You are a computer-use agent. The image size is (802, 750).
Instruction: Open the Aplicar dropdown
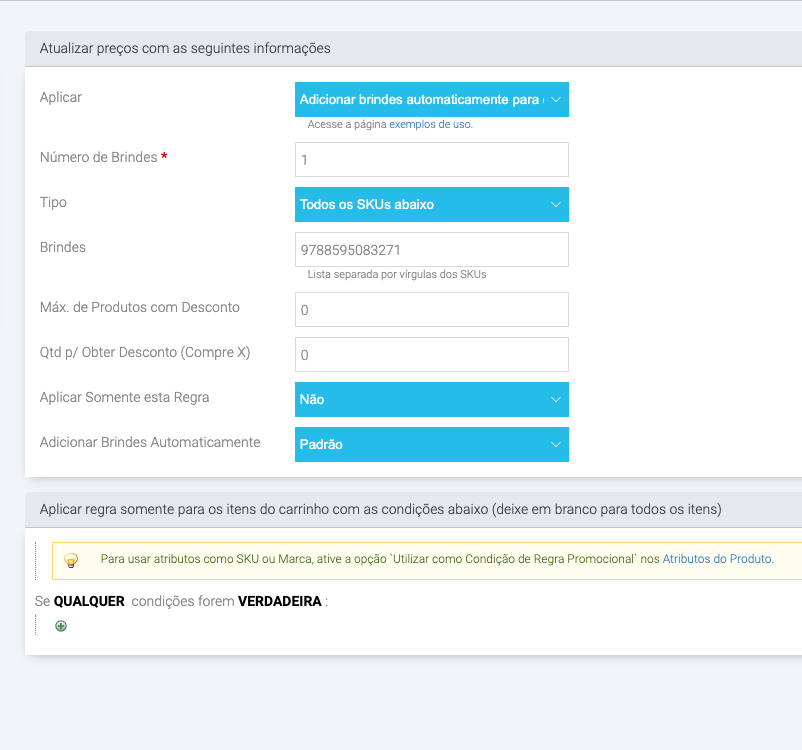(x=431, y=100)
